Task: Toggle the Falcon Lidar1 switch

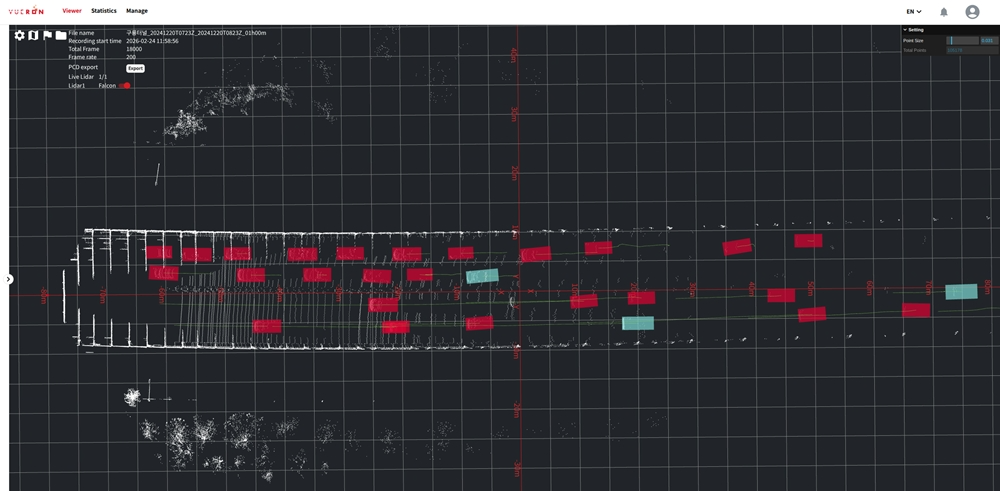Action: point(125,86)
